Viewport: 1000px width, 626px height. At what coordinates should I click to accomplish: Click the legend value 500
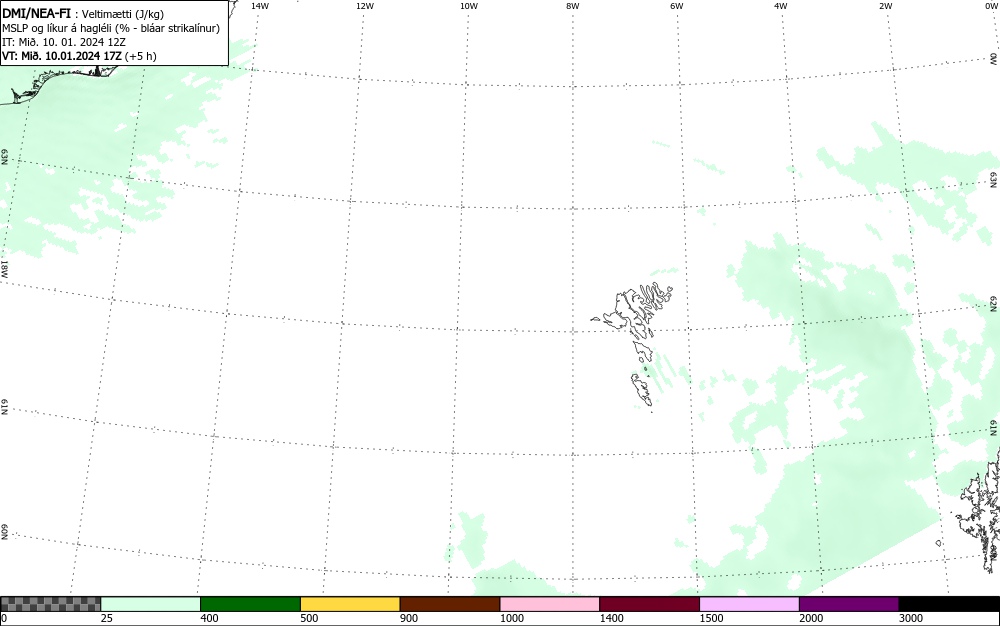[x=309, y=618]
